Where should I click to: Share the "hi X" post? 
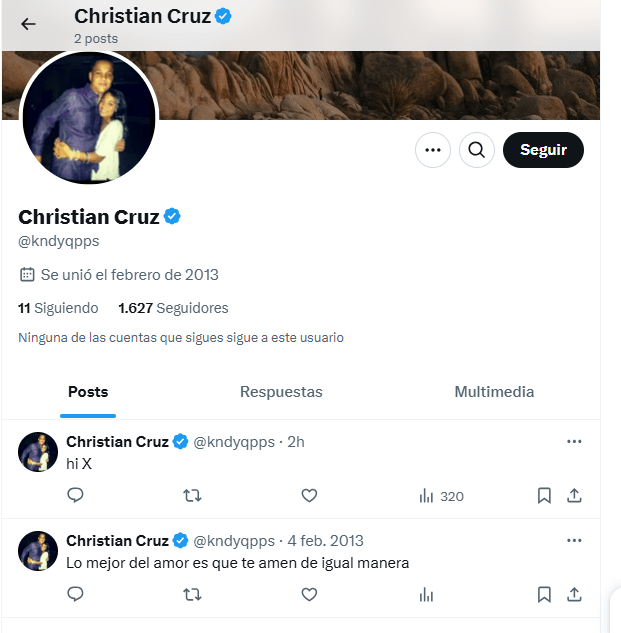pyautogui.click(x=574, y=495)
